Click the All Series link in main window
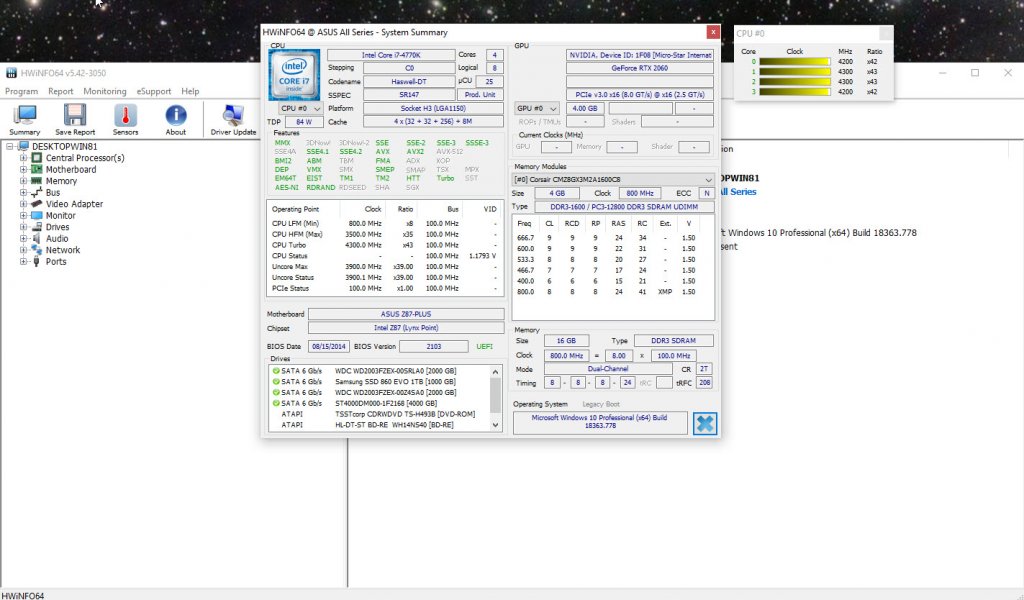Image resolution: width=1024 pixels, height=600 pixels. point(737,192)
